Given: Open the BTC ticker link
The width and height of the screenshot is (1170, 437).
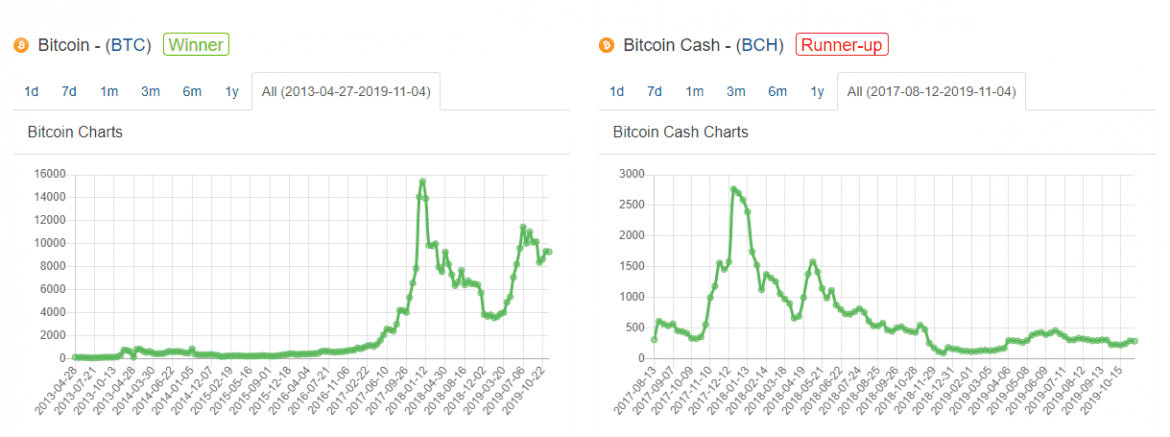Looking at the screenshot, I should point(131,45).
